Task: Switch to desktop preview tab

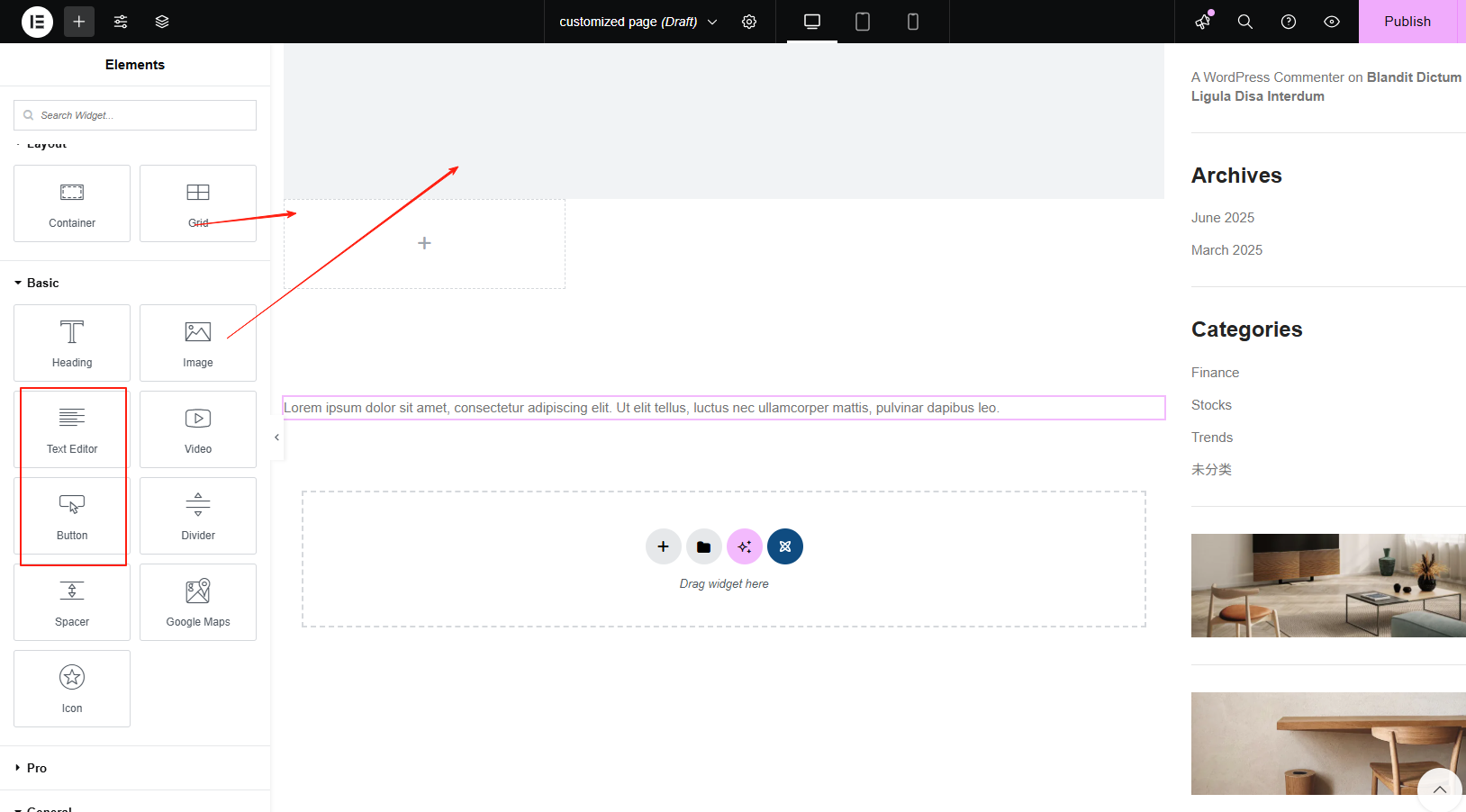Action: coord(811,21)
